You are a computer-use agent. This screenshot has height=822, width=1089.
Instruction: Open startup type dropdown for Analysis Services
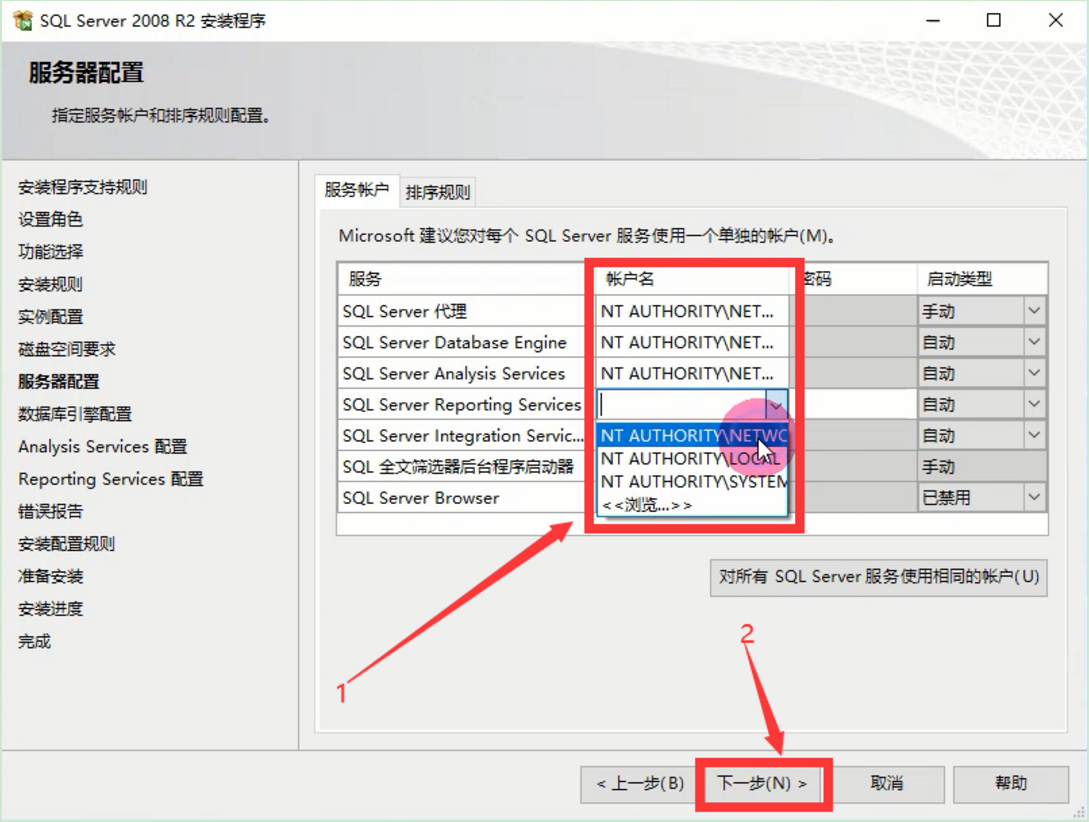tap(1034, 374)
